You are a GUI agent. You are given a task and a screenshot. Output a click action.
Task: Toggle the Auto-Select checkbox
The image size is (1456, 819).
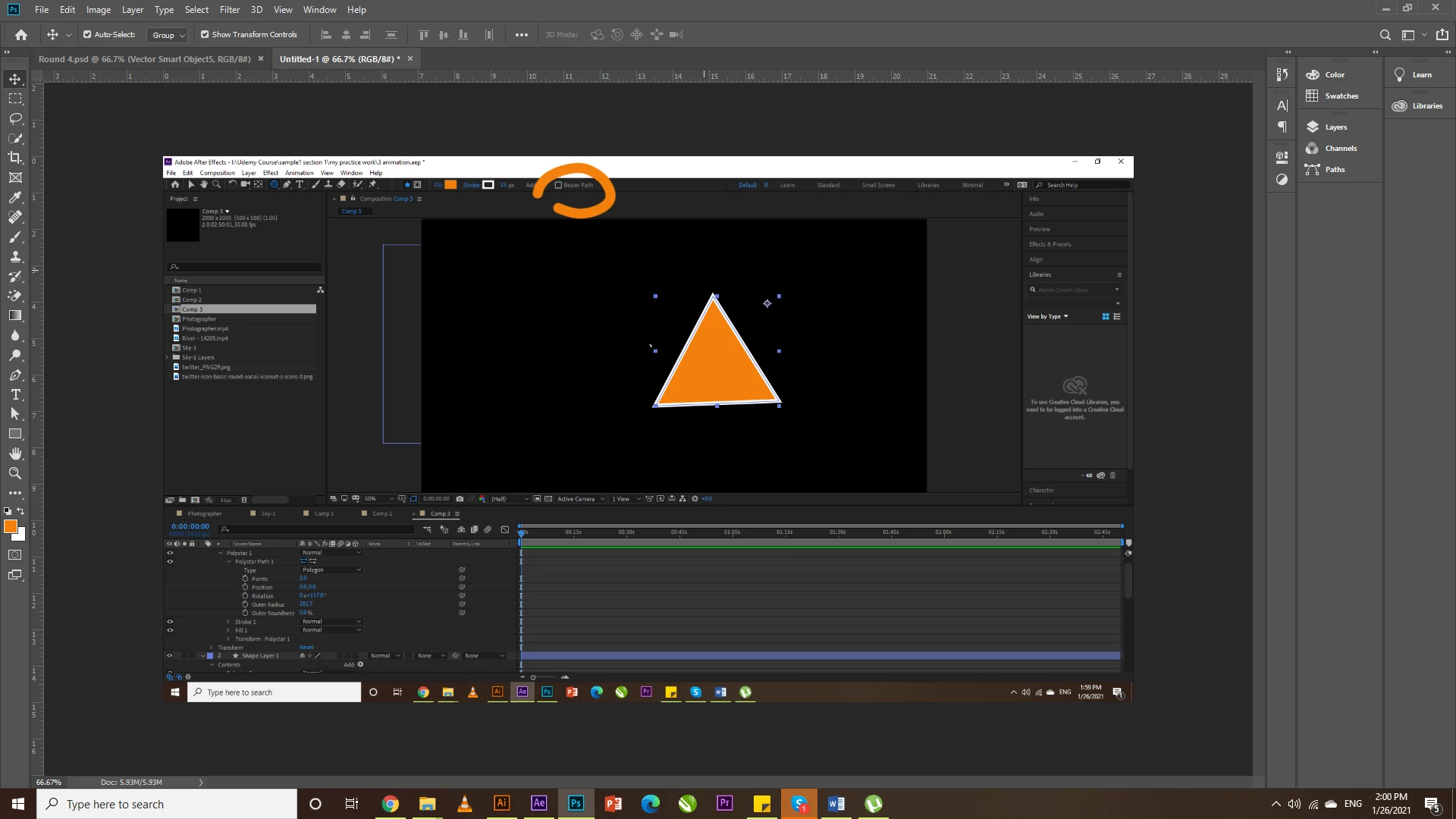pos(87,34)
